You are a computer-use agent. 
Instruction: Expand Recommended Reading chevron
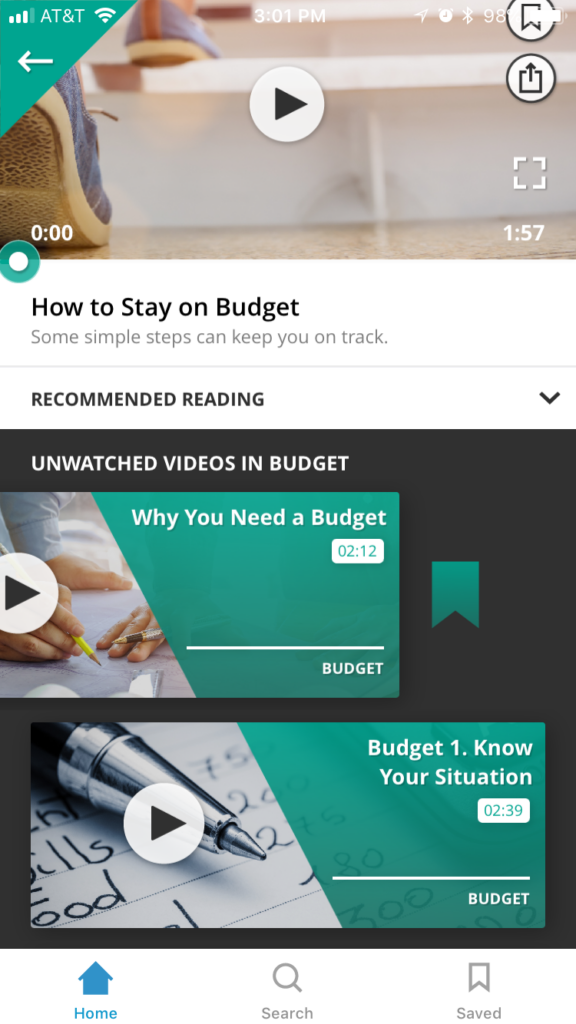[x=550, y=398]
